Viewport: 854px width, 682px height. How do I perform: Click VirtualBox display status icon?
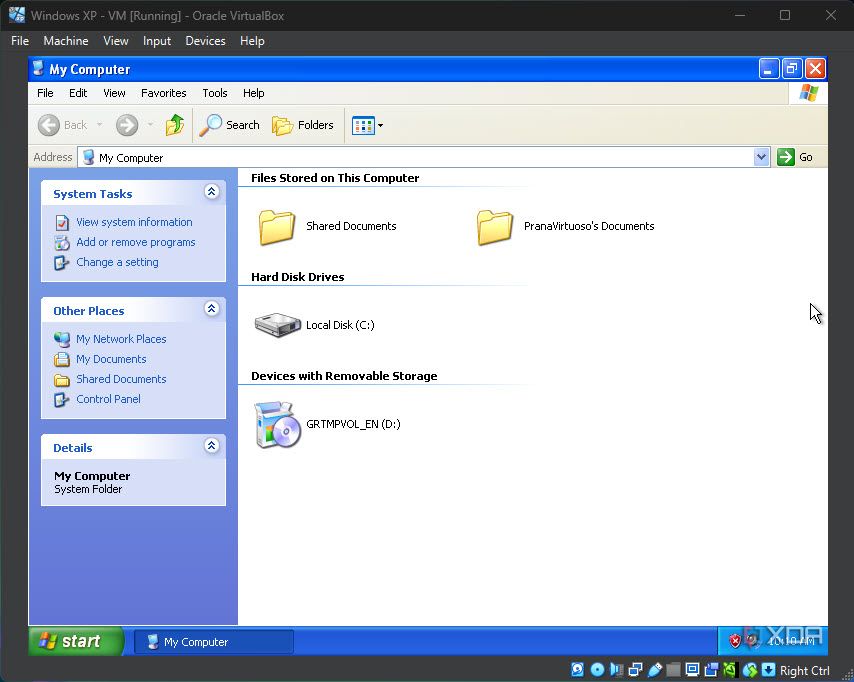click(x=692, y=669)
